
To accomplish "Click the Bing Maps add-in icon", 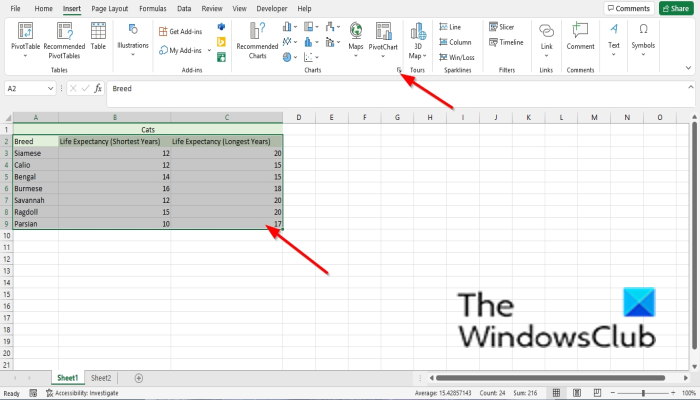I will 221,42.
